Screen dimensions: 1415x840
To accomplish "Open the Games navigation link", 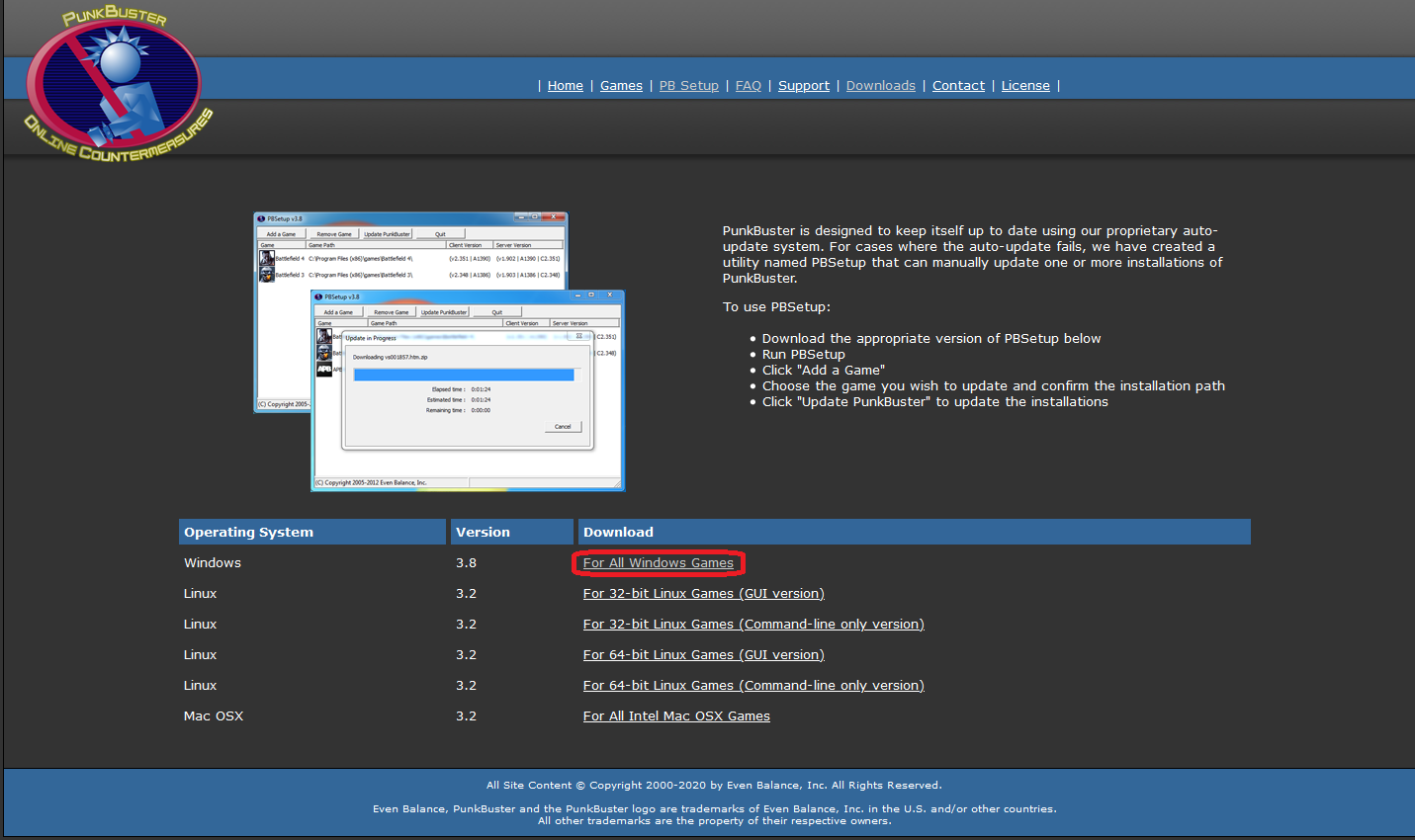I will [621, 86].
